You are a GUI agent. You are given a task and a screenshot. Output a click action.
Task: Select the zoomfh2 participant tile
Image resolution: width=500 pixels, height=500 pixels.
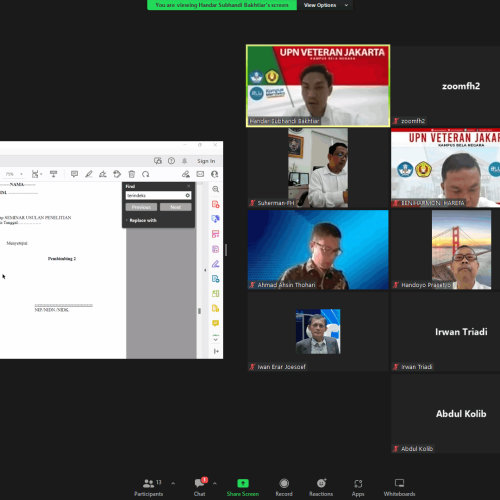[x=446, y=86]
